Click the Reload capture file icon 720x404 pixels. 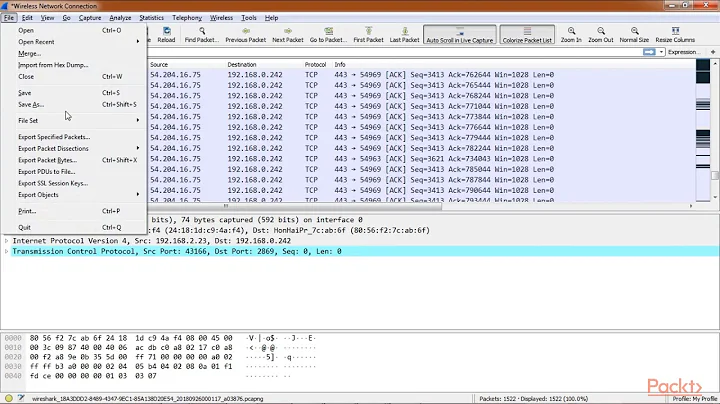pyautogui.click(x=166, y=34)
